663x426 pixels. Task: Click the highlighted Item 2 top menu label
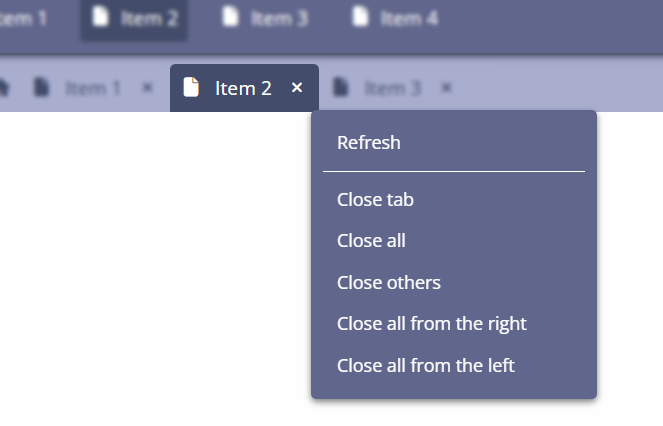pos(149,18)
